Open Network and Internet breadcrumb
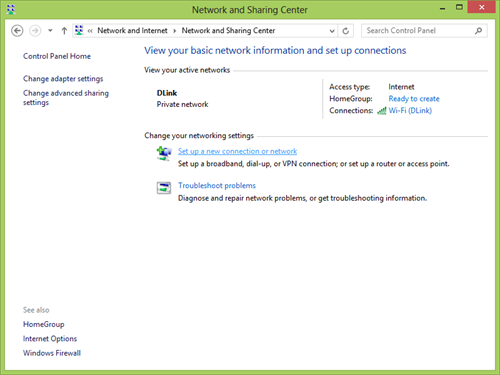The height and width of the screenshot is (375, 500). [x=132, y=31]
